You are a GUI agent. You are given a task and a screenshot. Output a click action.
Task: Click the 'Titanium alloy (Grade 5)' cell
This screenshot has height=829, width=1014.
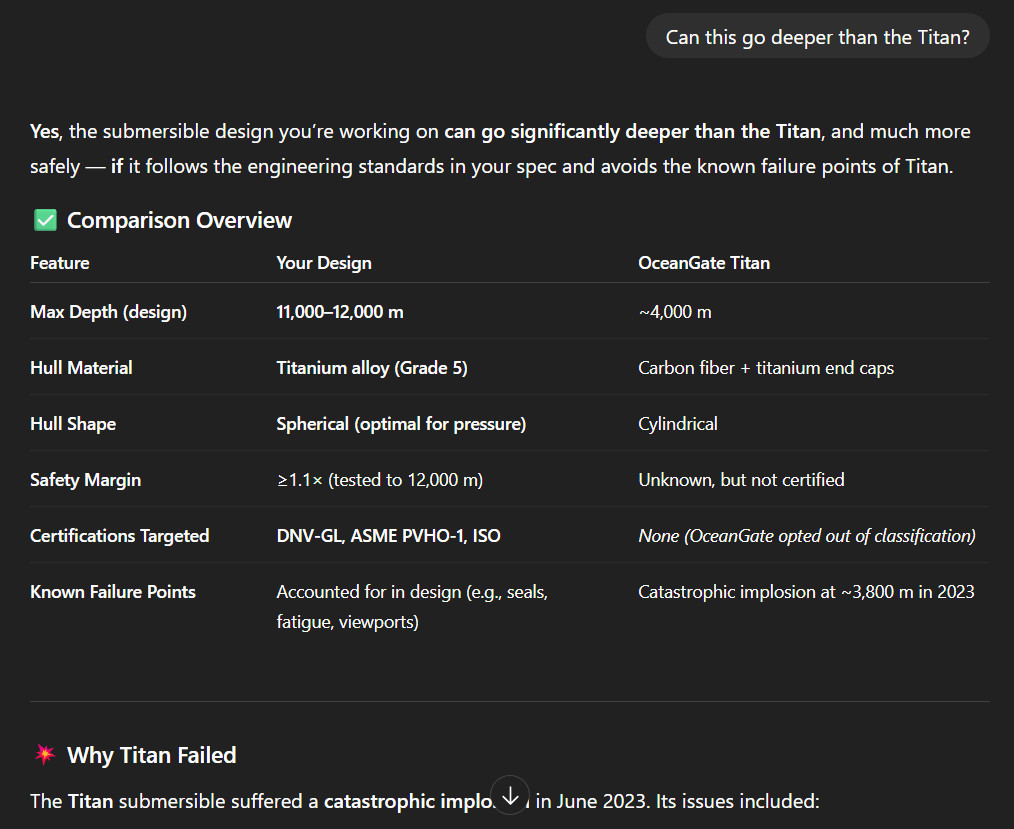(372, 368)
